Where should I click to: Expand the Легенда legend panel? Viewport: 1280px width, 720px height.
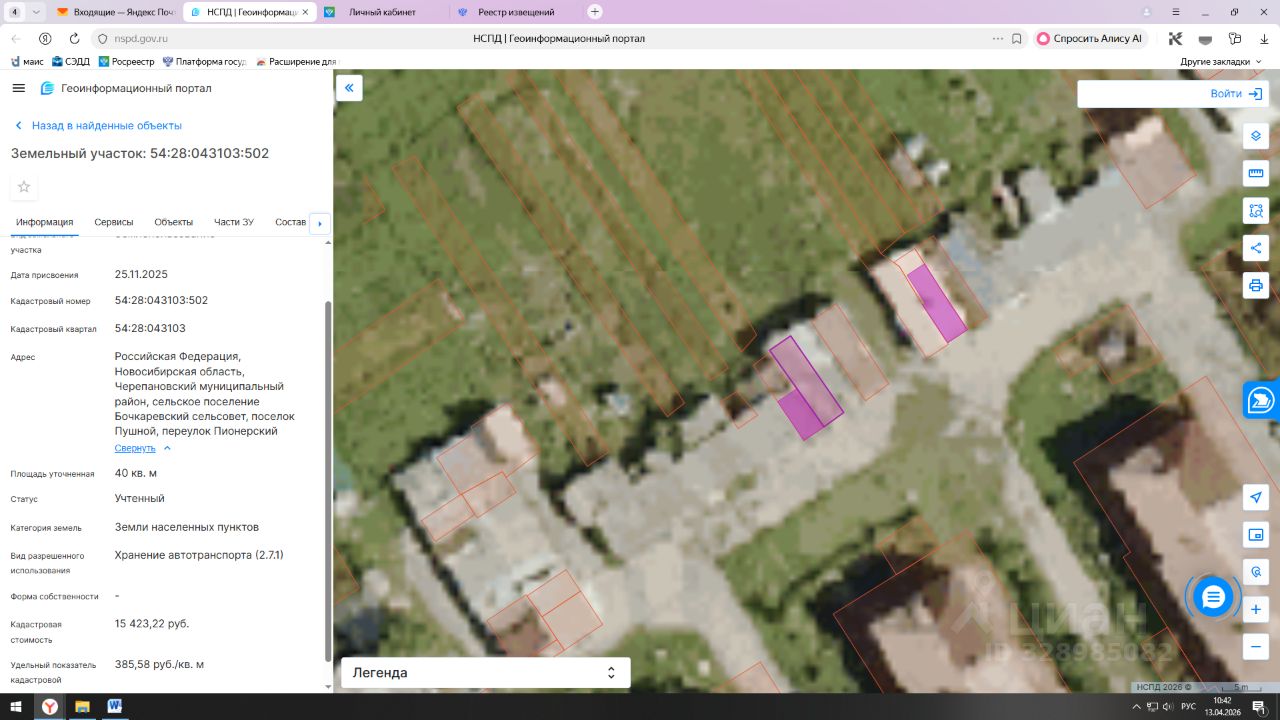click(x=486, y=673)
